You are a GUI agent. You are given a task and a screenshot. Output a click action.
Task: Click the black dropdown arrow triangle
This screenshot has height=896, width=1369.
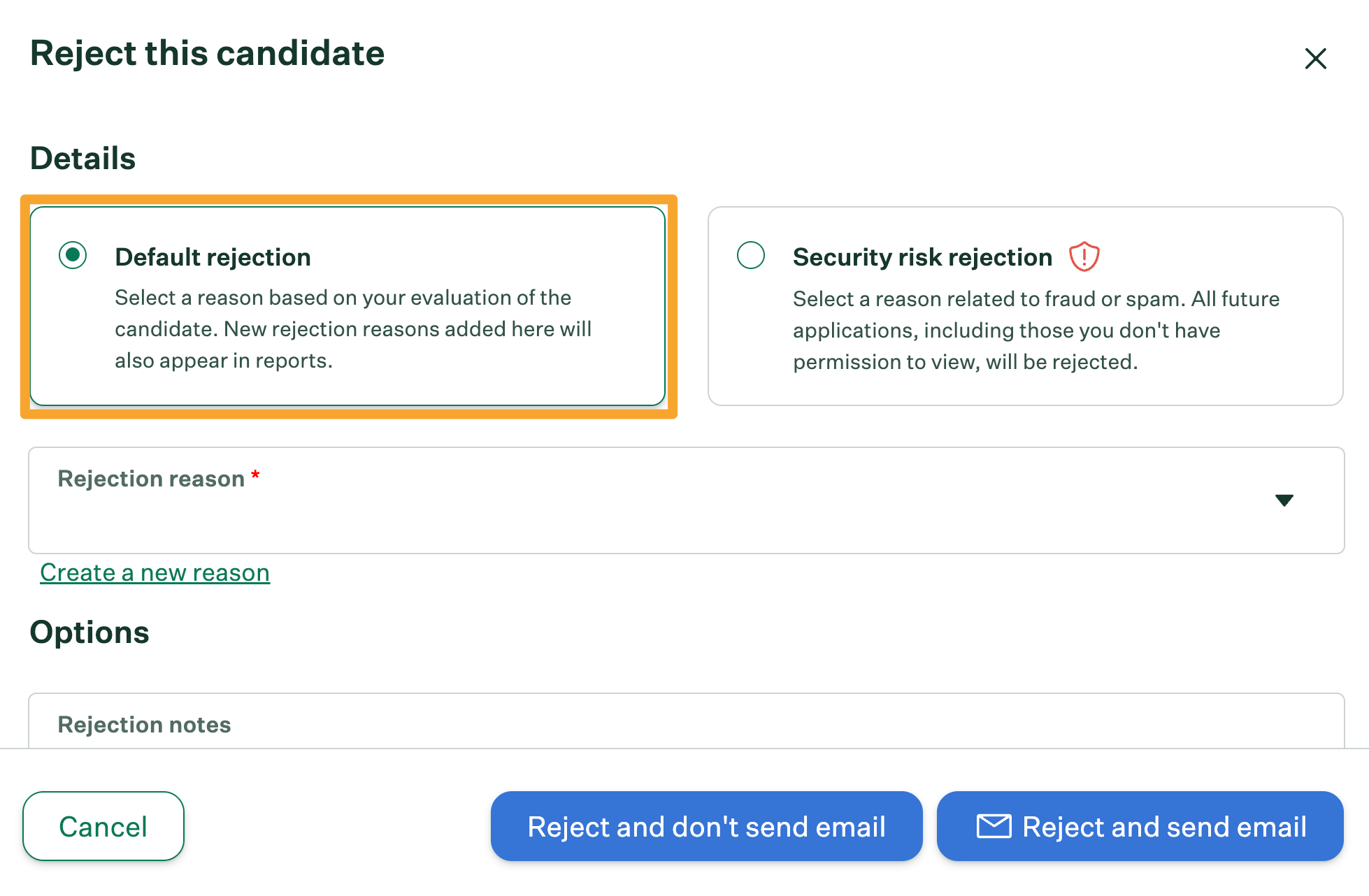(1284, 500)
